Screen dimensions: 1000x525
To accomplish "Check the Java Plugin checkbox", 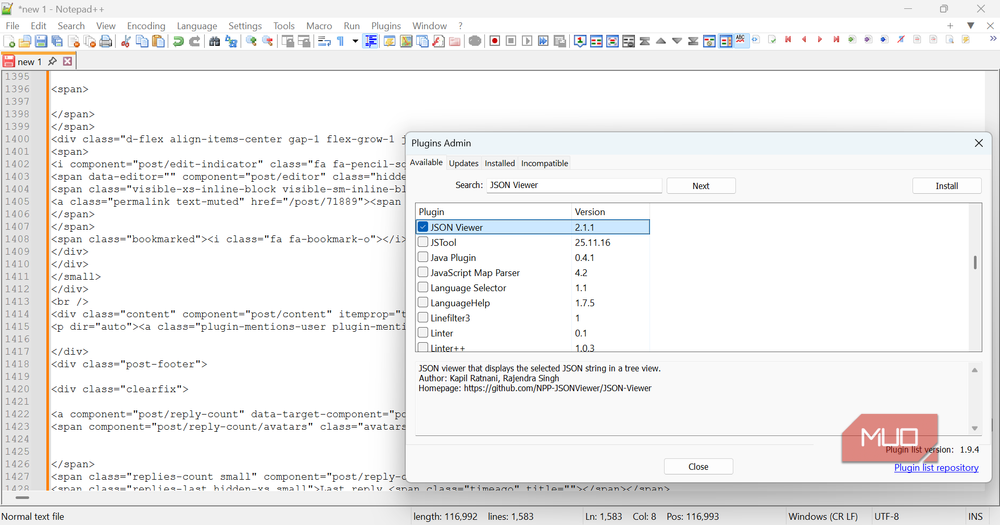I will [x=423, y=257].
